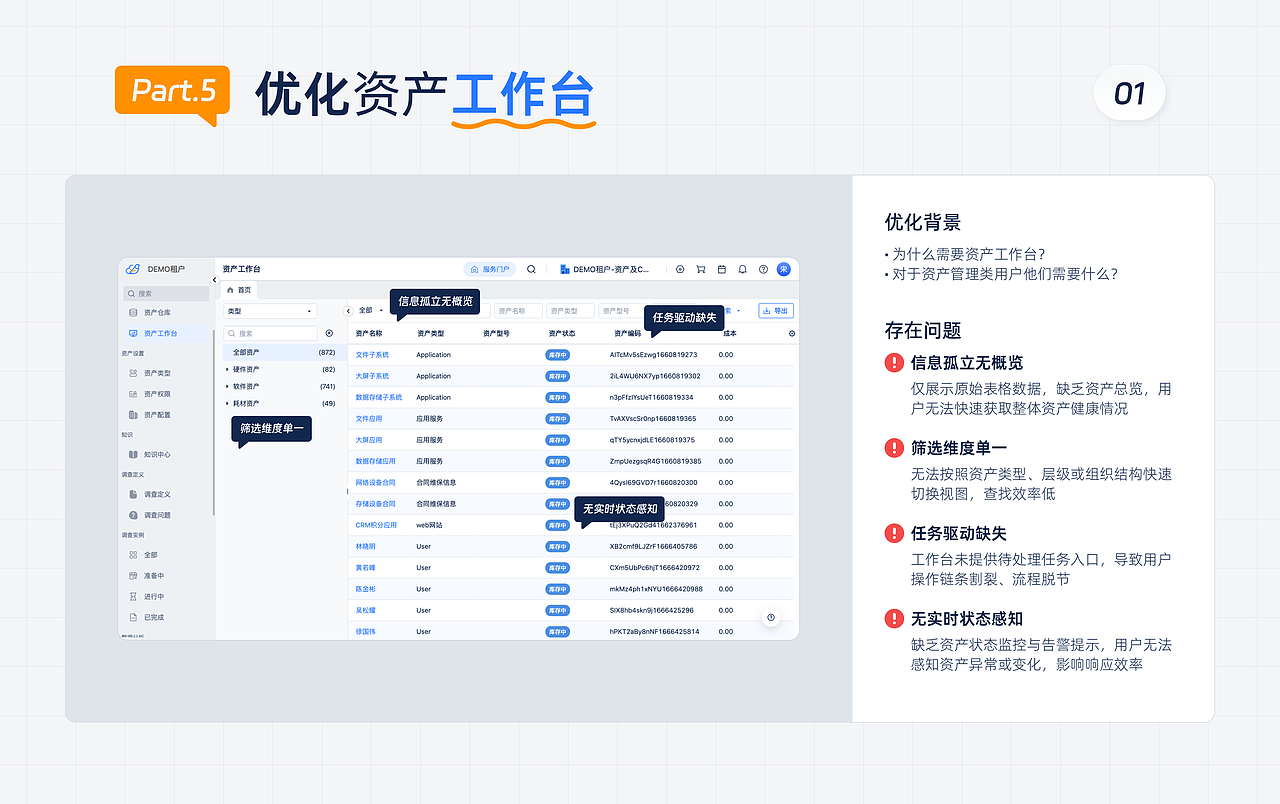Open 资产配置 from the sidebar
The image size is (1280, 804).
[x=157, y=413]
